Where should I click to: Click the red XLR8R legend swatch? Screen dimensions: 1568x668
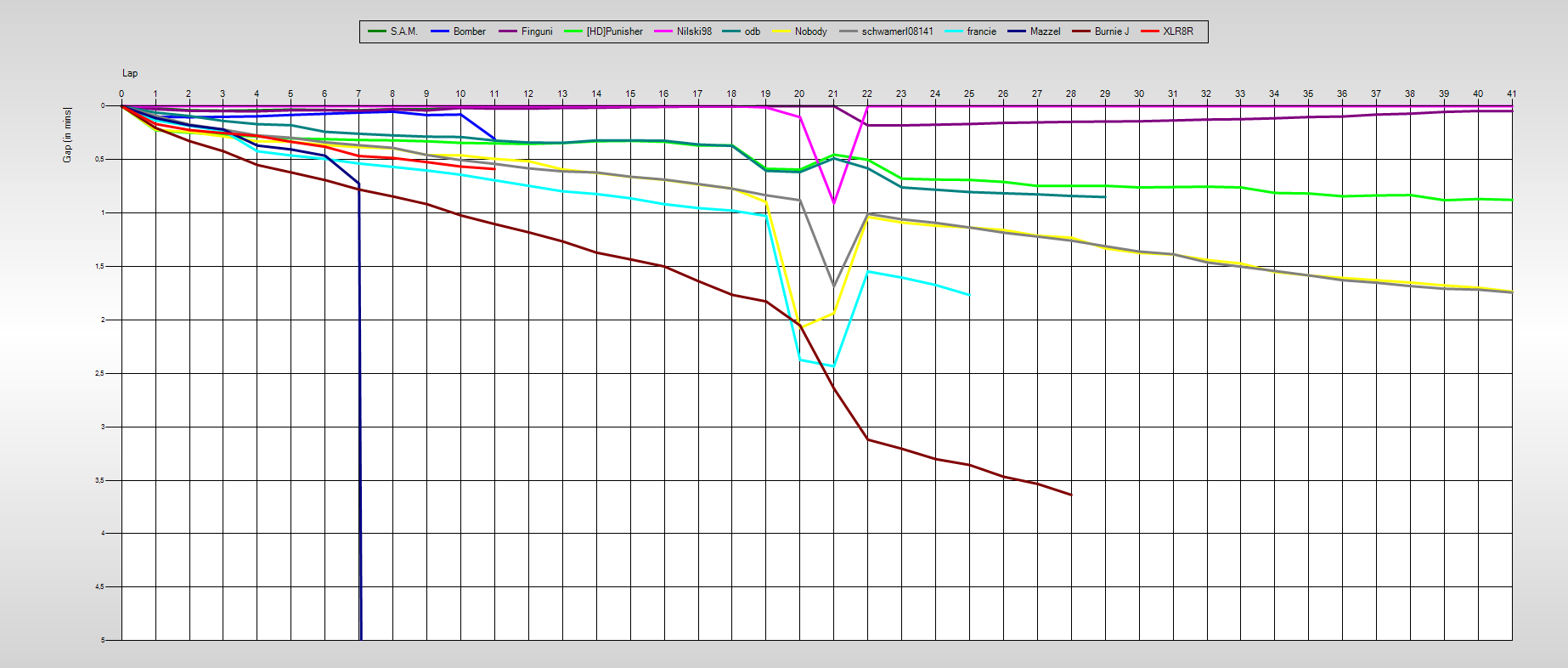click(1150, 31)
